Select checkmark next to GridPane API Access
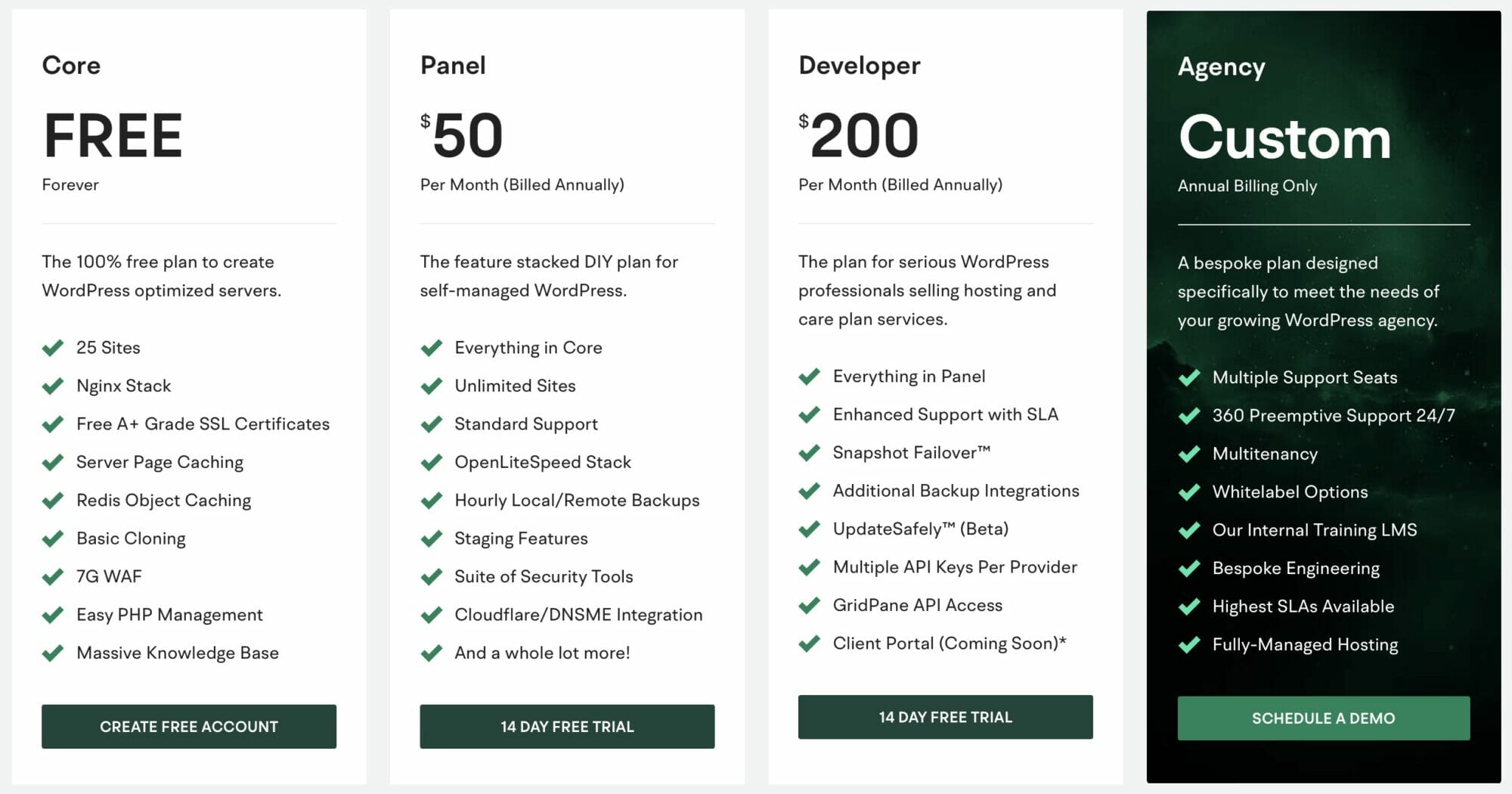 (809, 606)
